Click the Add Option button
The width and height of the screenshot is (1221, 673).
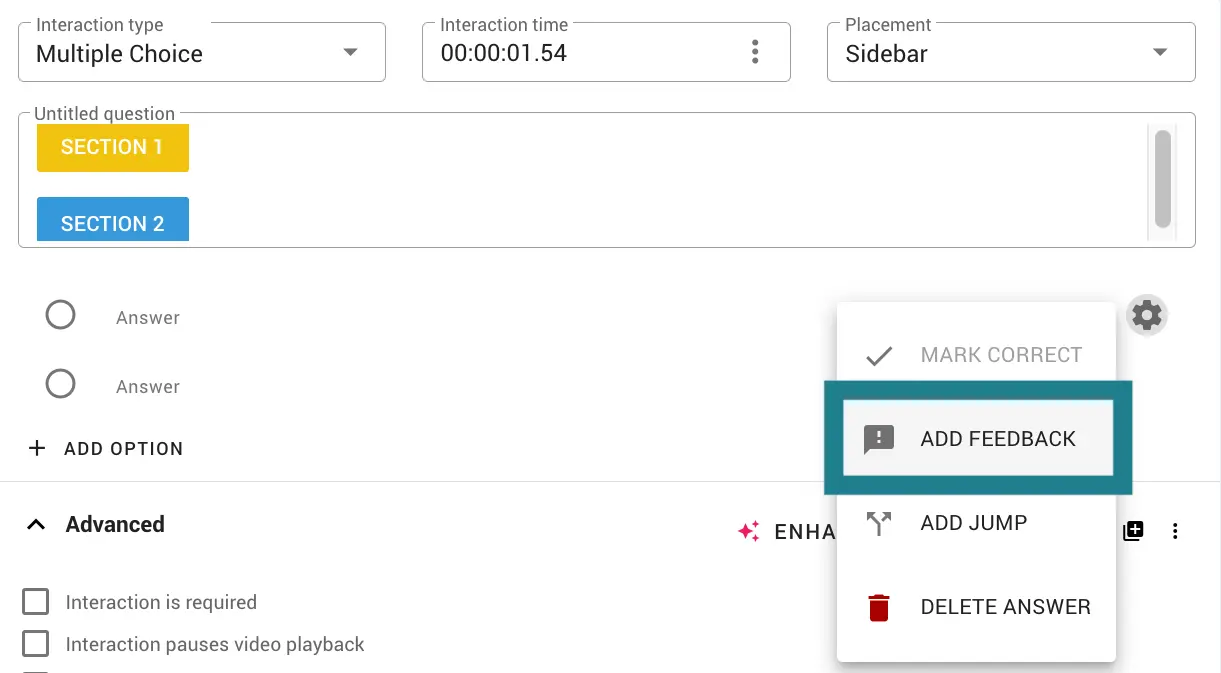click(106, 449)
